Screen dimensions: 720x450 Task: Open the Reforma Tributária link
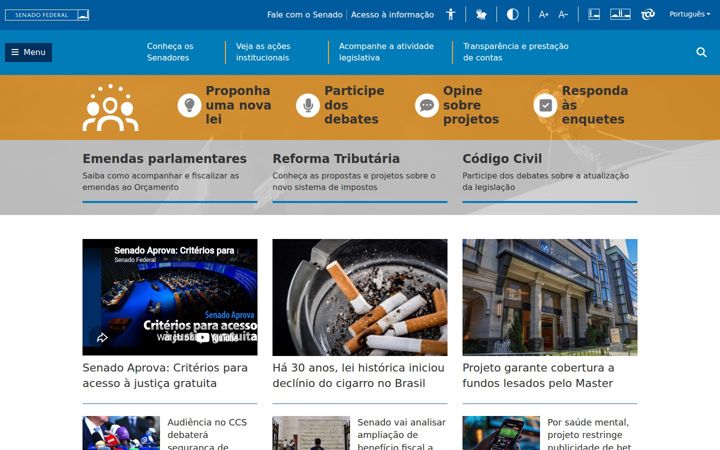point(336,158)
